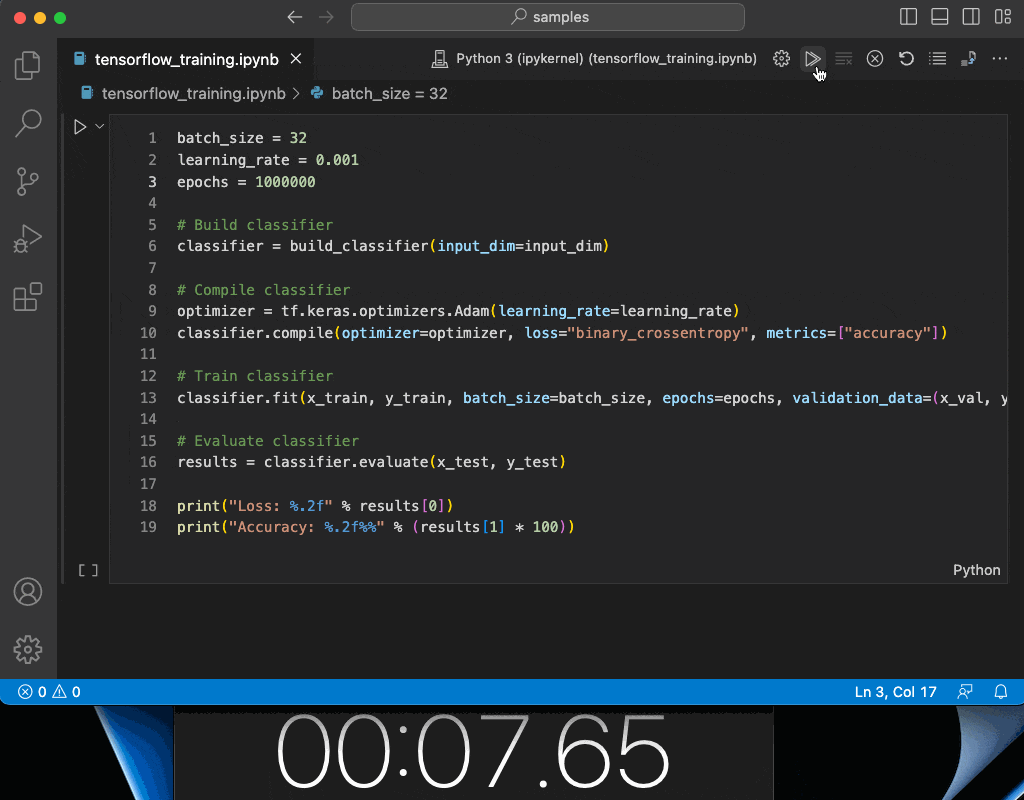Click the errors and warnings status item
1024x800 pixels.
45,691
